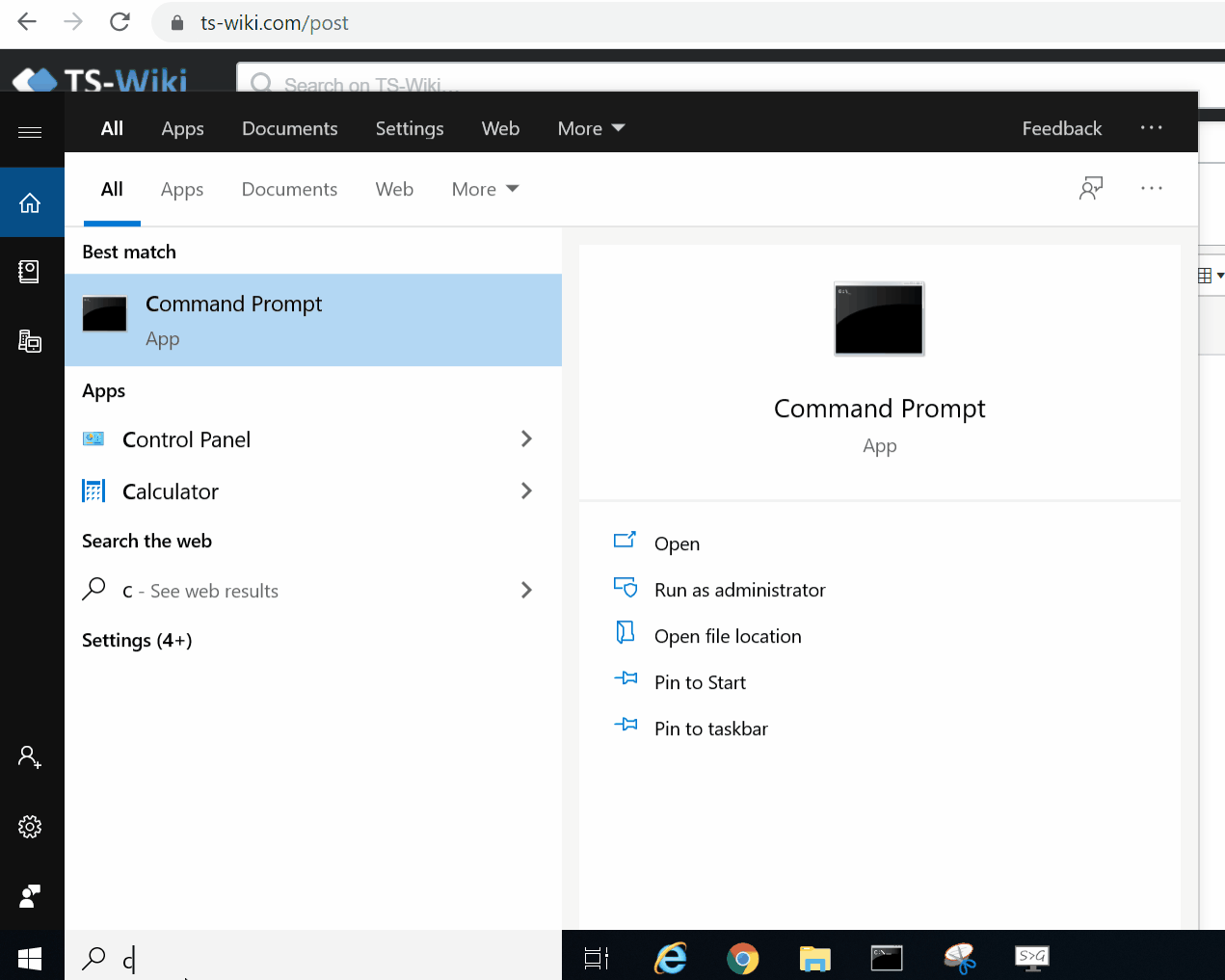Open the More dropdown in dark header
Screen dimensions: 1225x980
(591, 129)
